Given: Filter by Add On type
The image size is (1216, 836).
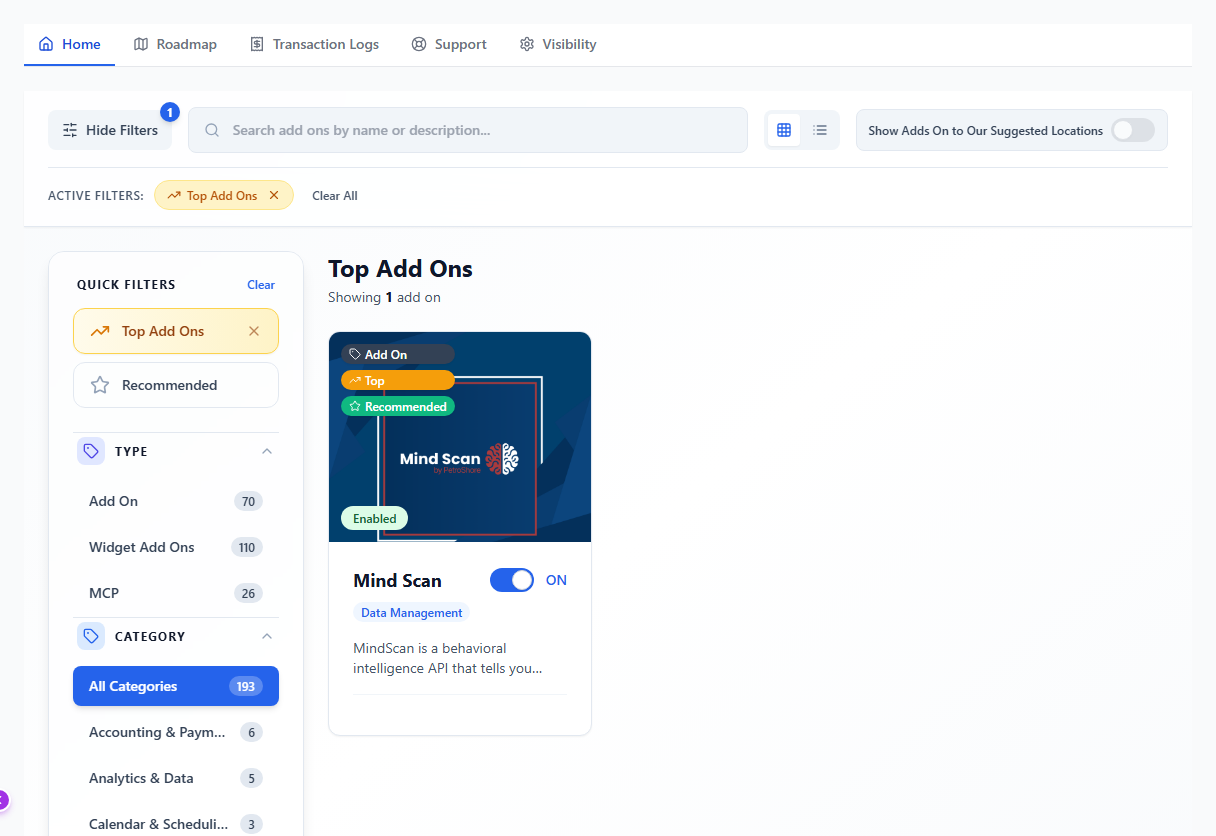Looking at the screenshot, I should tap(176, 501).
